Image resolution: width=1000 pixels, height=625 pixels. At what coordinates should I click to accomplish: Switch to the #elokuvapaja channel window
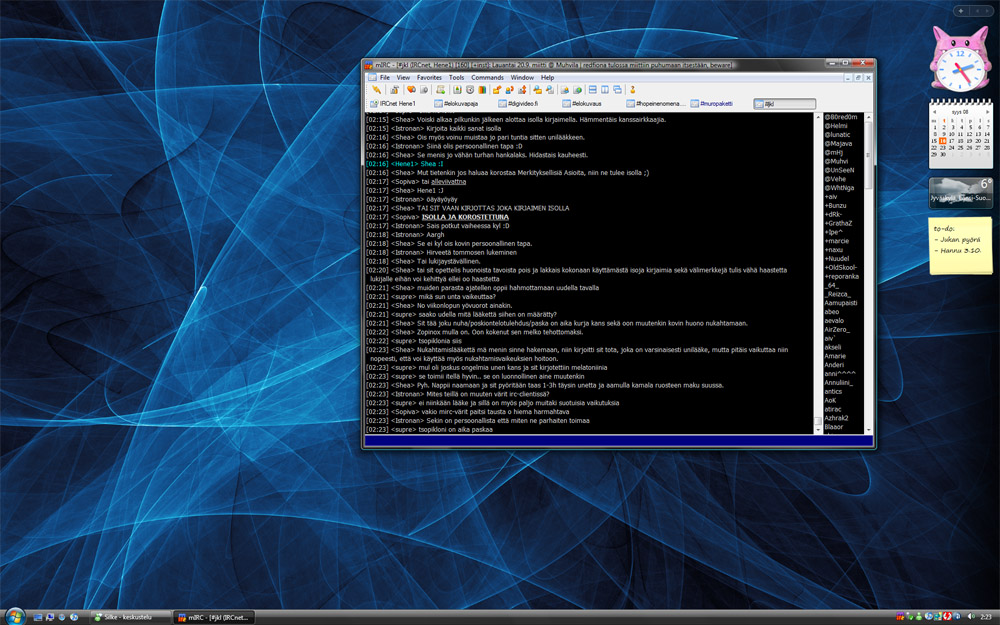point(459,103)
